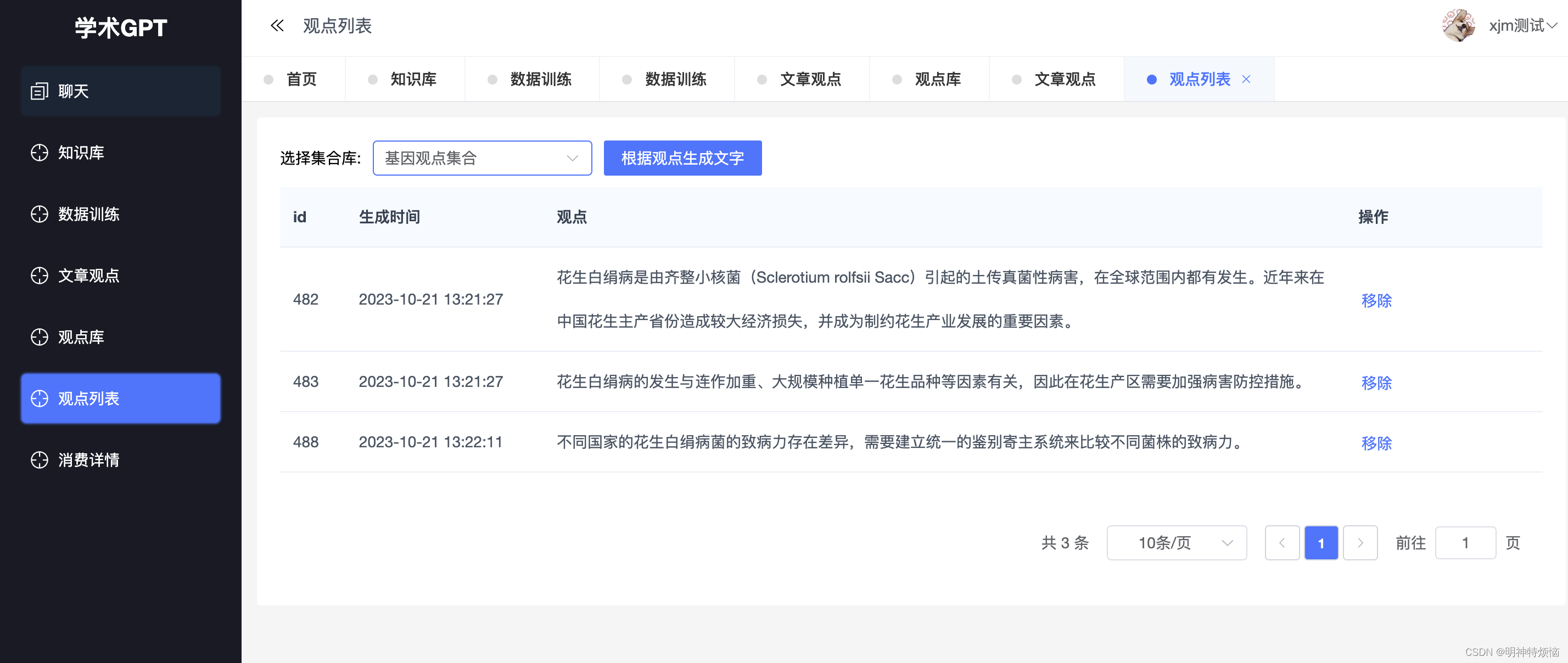Click the 观点库 sidebar icon
This screenshot has width=1568, height=663.
[40, 337]
